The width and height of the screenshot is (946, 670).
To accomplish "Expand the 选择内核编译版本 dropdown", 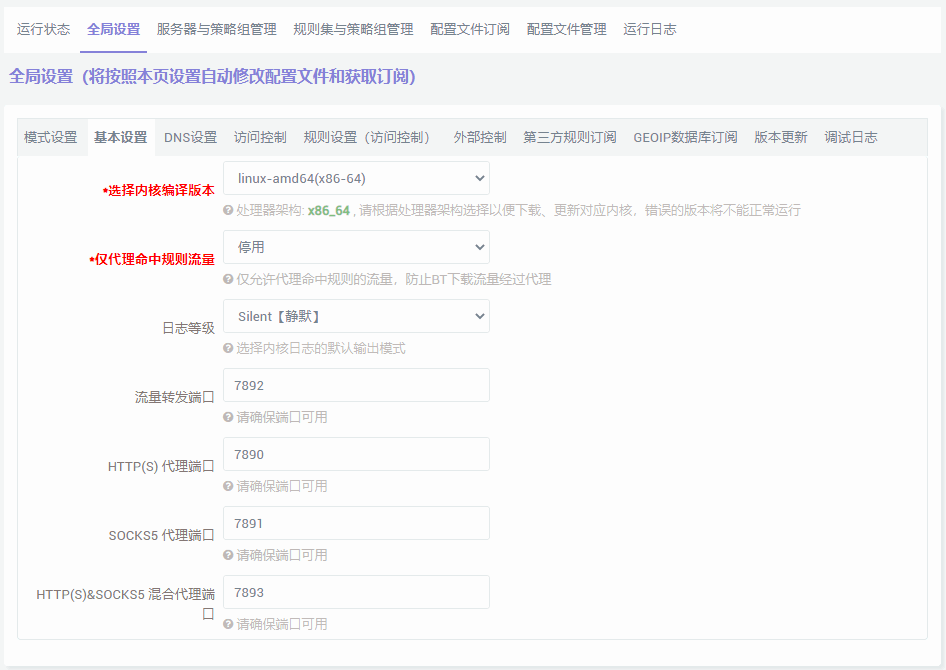I will click(x=356, y=178).
